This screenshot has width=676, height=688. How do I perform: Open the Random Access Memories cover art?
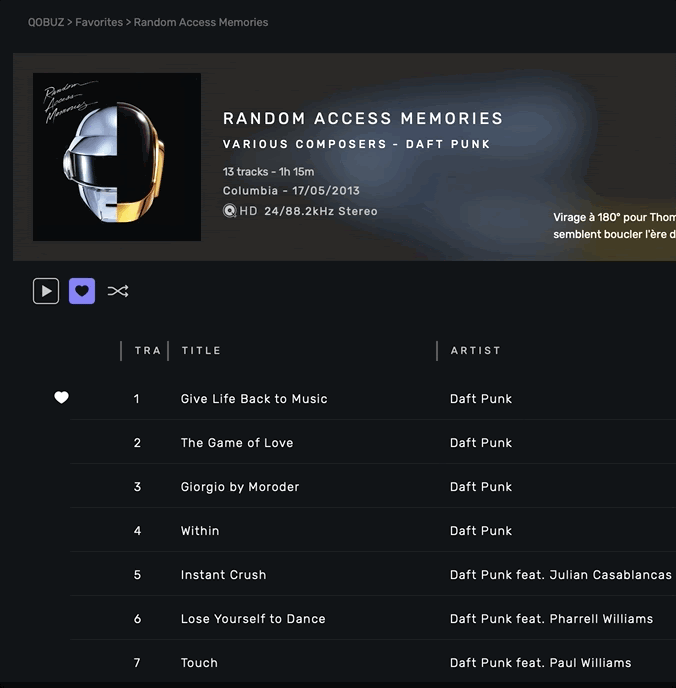(117, 157)
